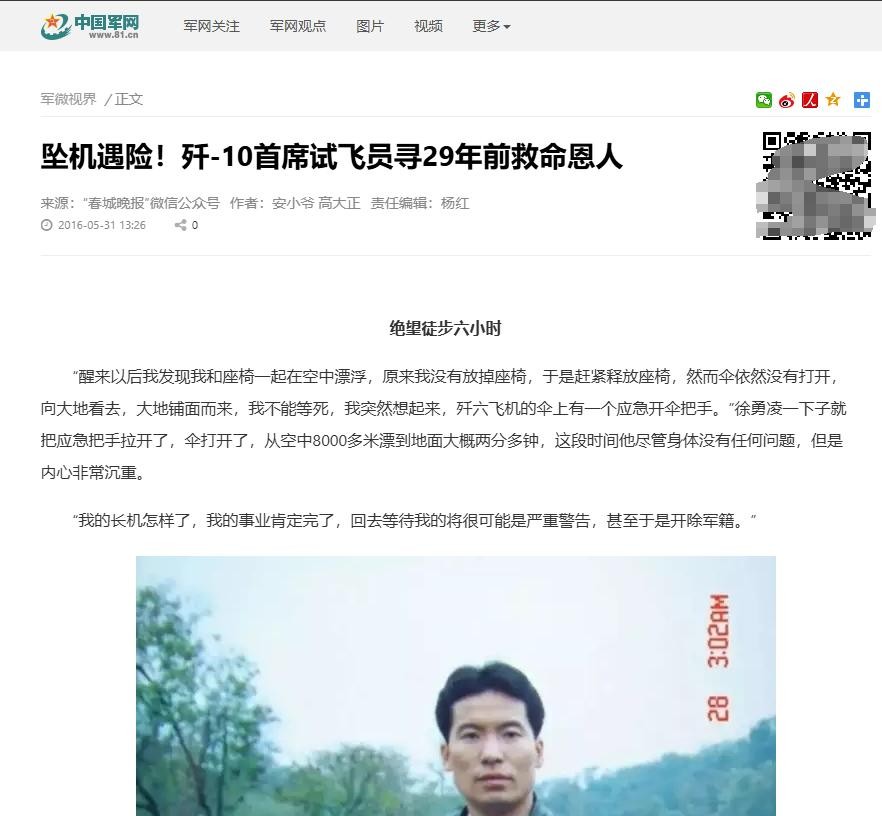Screen dimensions: 882x816
Task: Open the pilot photo in article
Action: (456, 686)
